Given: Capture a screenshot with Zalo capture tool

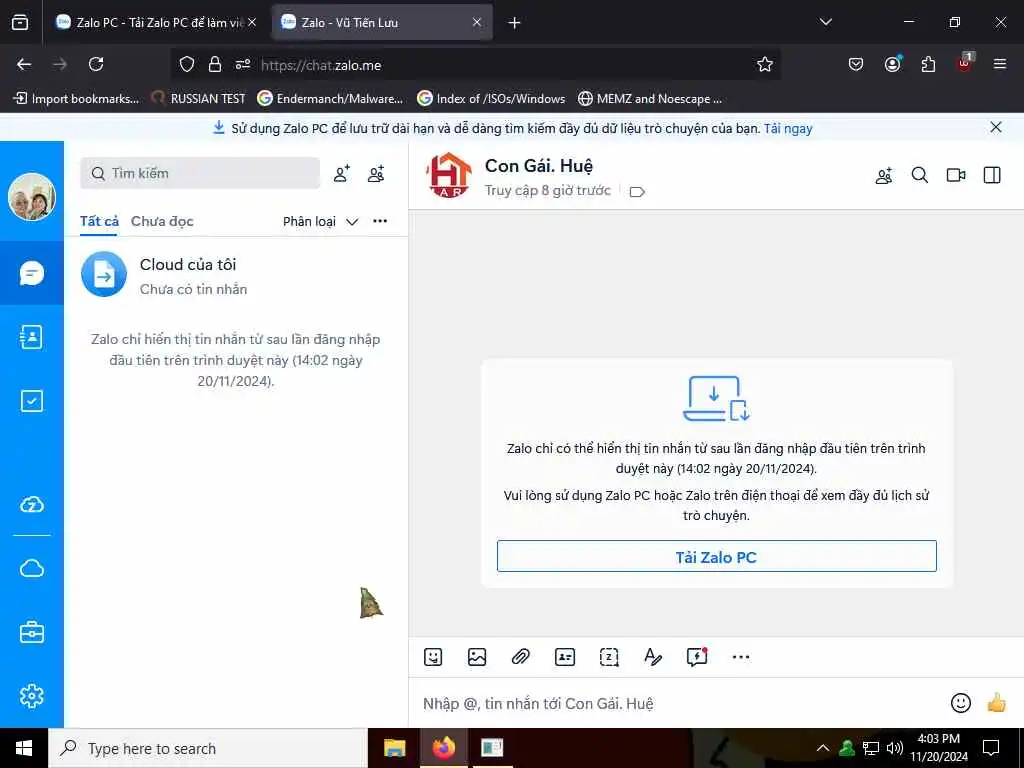Looking at the screenshot, I should [x=609, y=657].
